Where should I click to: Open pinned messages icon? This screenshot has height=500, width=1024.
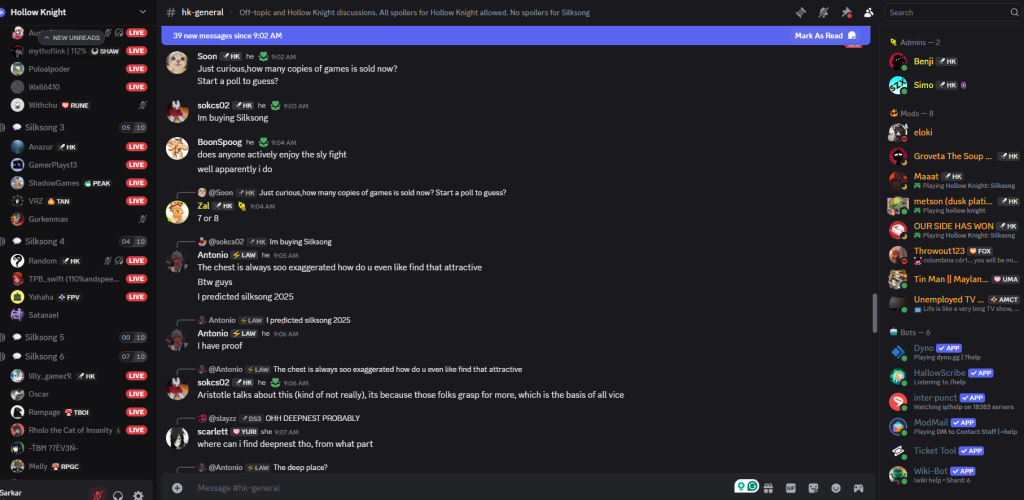tap(846, 12)
